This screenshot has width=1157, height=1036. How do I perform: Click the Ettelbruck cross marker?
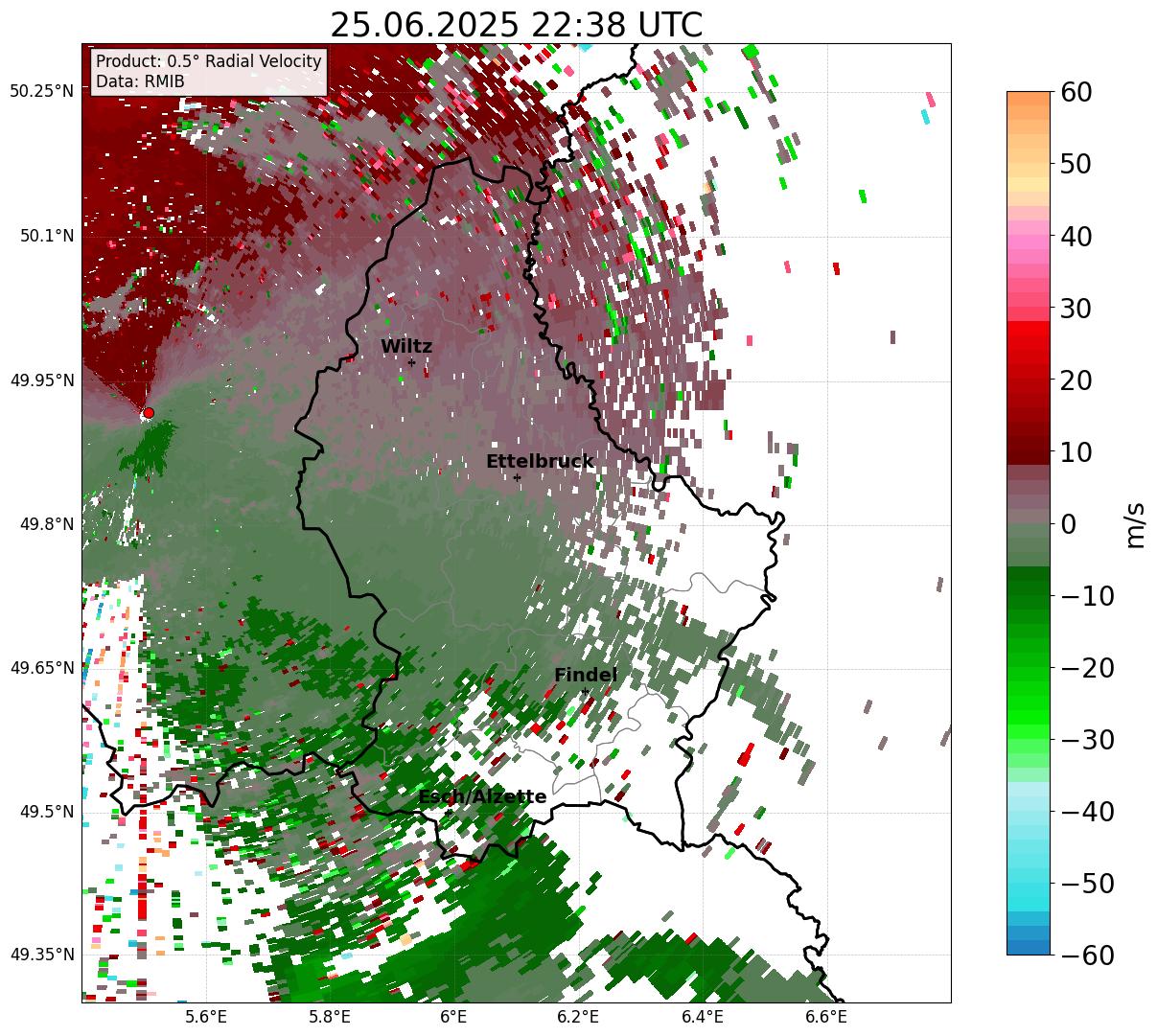[x=517, y=477]
